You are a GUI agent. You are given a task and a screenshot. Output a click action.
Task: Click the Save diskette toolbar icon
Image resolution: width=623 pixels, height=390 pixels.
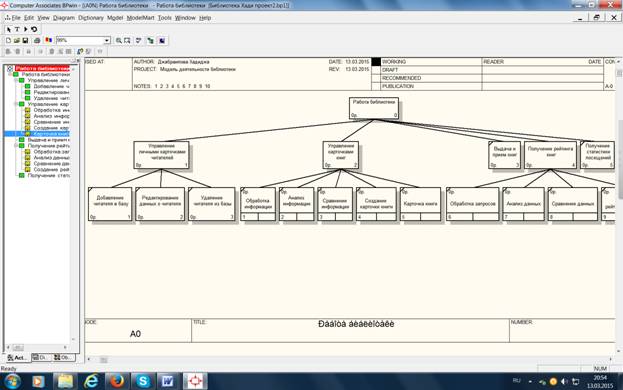25,41
